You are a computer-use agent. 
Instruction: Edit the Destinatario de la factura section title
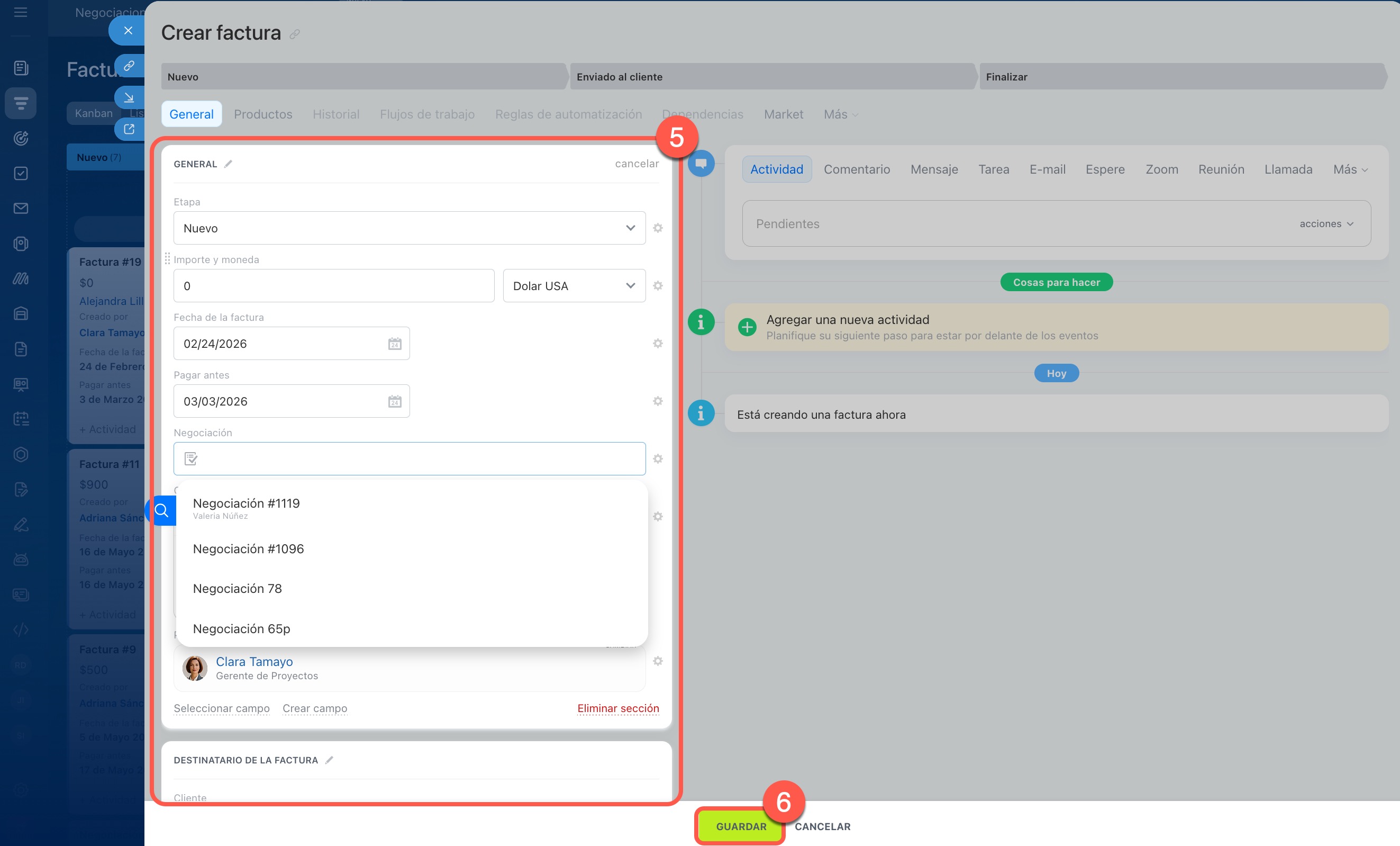click(329, 760)
